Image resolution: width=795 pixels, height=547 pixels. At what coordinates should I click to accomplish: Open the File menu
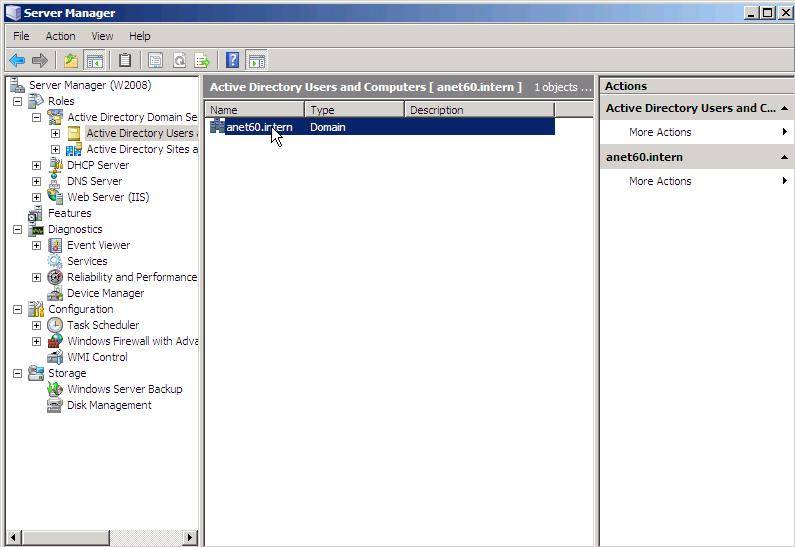coord(21,36)
